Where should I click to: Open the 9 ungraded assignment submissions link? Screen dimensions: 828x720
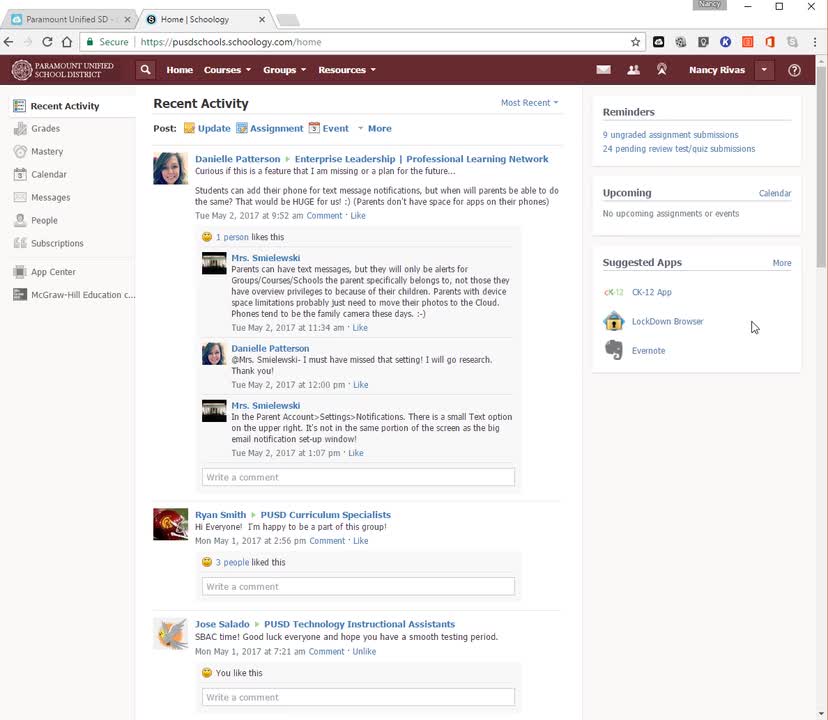click(670, 134)
